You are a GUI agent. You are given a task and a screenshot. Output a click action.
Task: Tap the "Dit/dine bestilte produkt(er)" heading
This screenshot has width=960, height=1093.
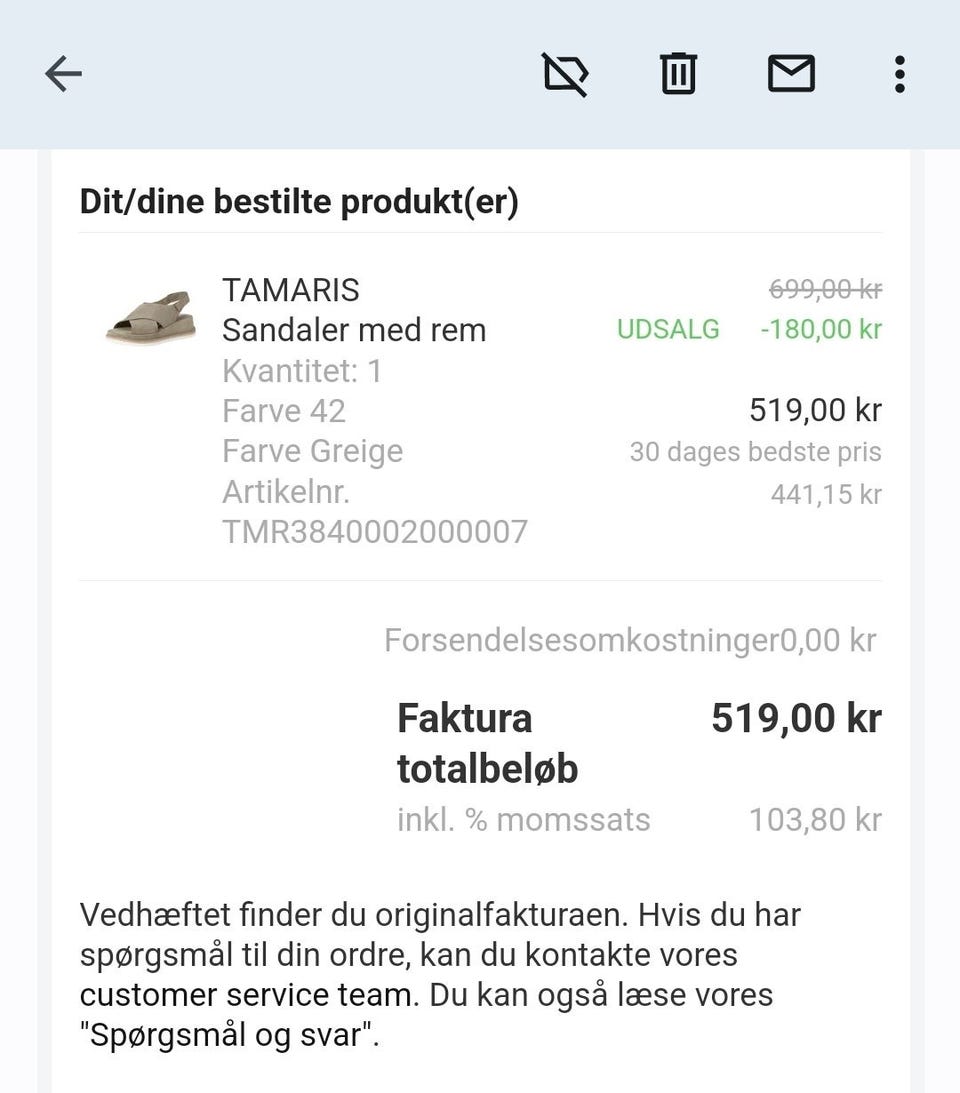(299, 202)
